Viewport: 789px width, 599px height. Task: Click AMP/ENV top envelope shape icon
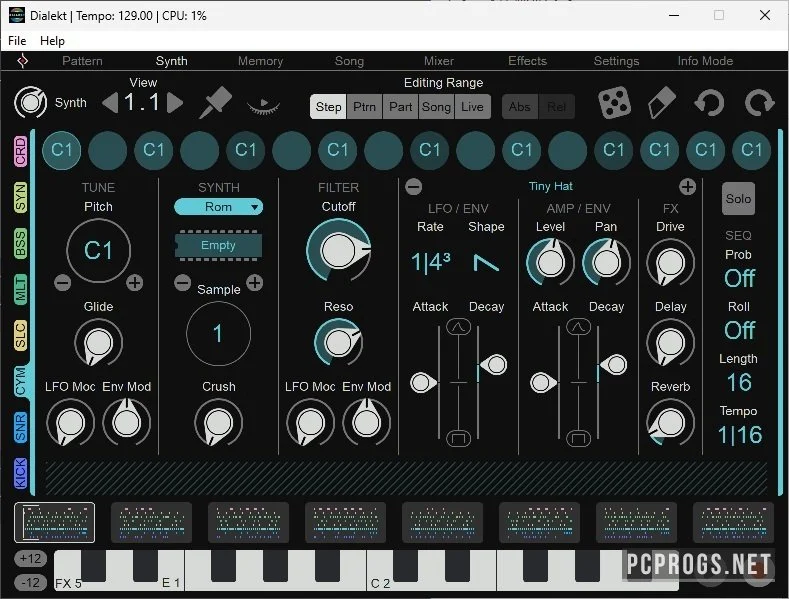click(x=579, y=327)
